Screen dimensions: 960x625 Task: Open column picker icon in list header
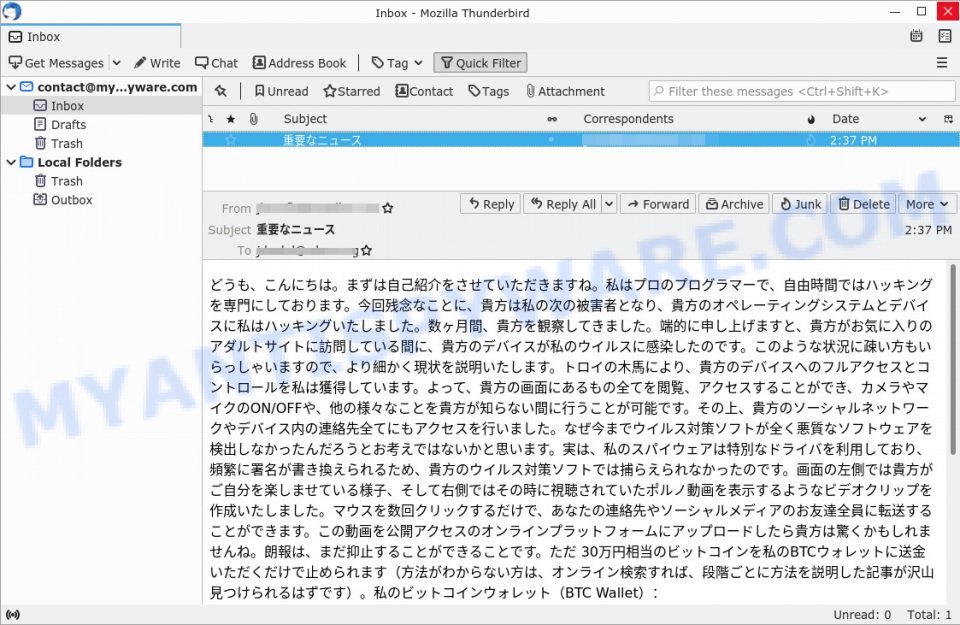[948, 119]
